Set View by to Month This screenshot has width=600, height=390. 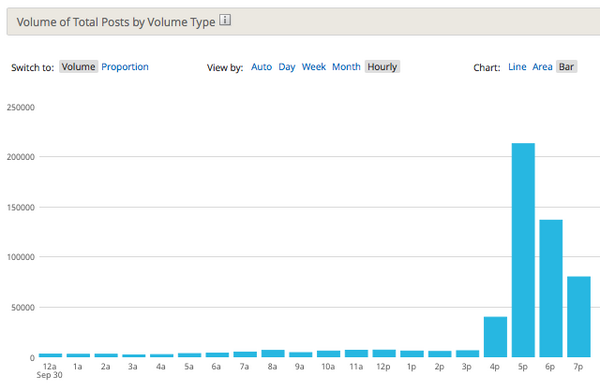[346, 67]
